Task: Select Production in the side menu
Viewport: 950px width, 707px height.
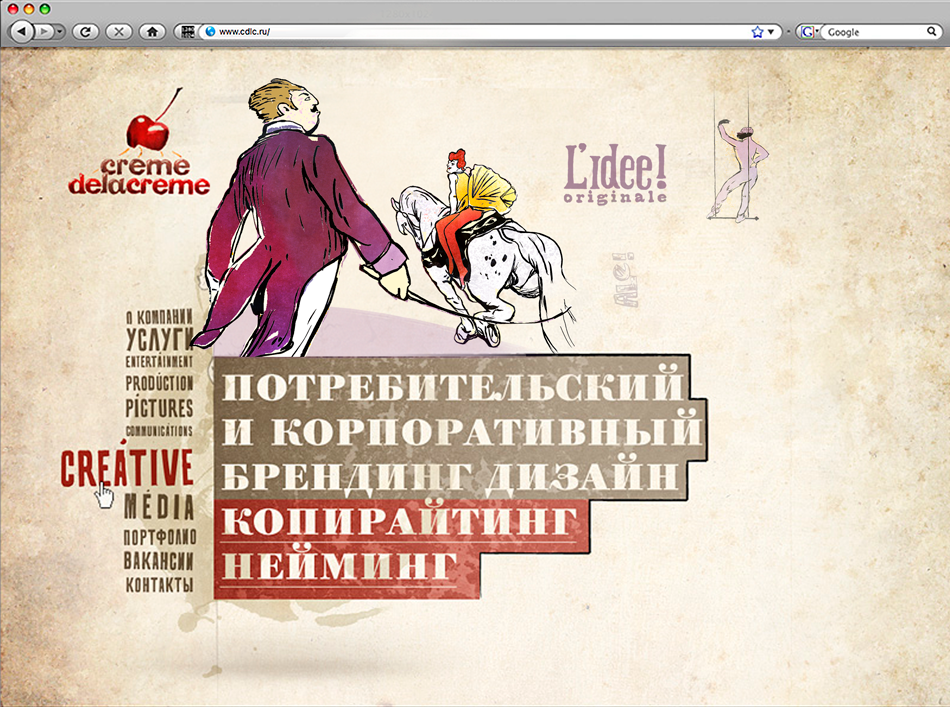Action: pos(159,383)
